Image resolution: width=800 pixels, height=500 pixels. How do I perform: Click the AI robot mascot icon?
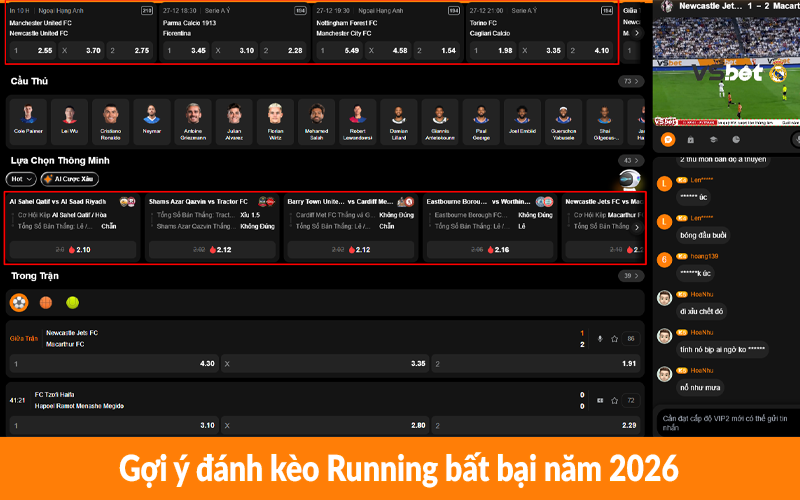point(630,179)
